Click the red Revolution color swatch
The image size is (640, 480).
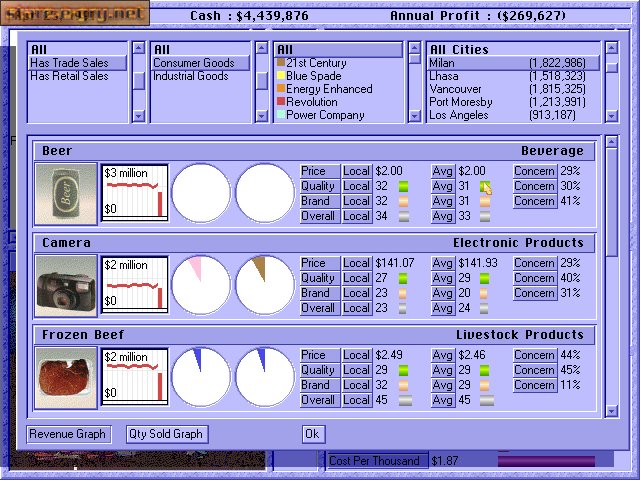point(281,102)
